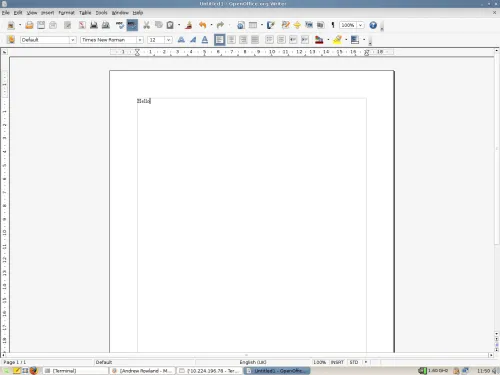The width and height of the screenshot is (500, 375).
Task: Open the View menu
Action: click(32, 13)
